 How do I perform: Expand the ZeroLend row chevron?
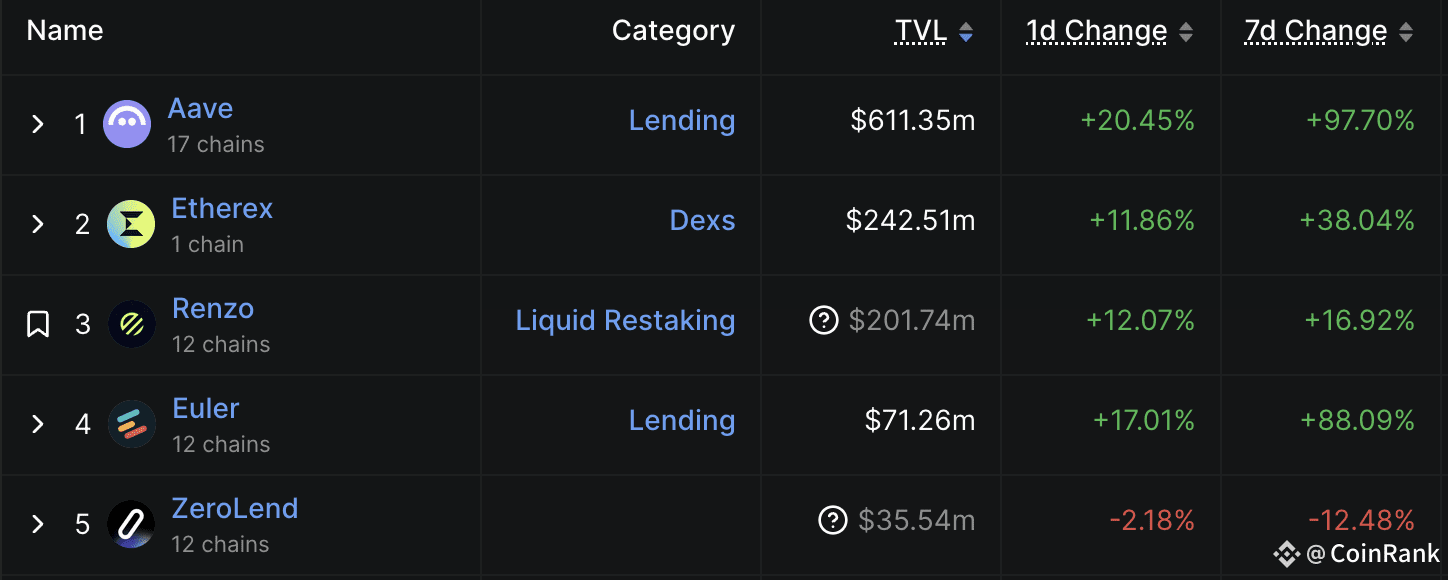[38, 524]
